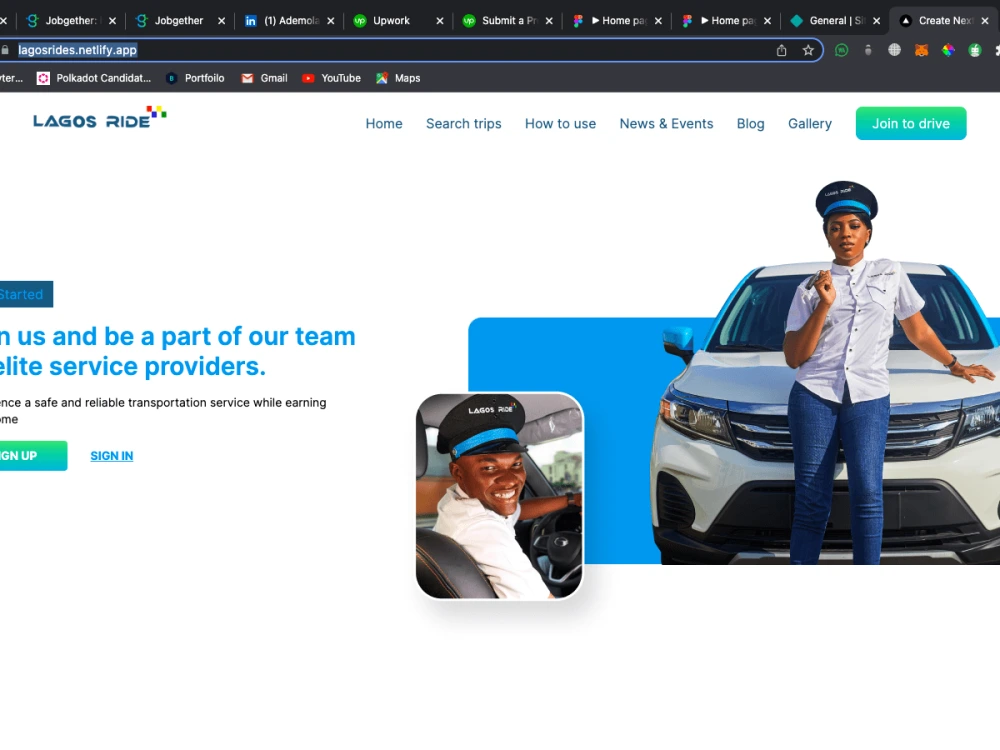Close Submit a Proposal Upwork tab
The width and height of the screenshot is (1000, 750).
point(548,21)
